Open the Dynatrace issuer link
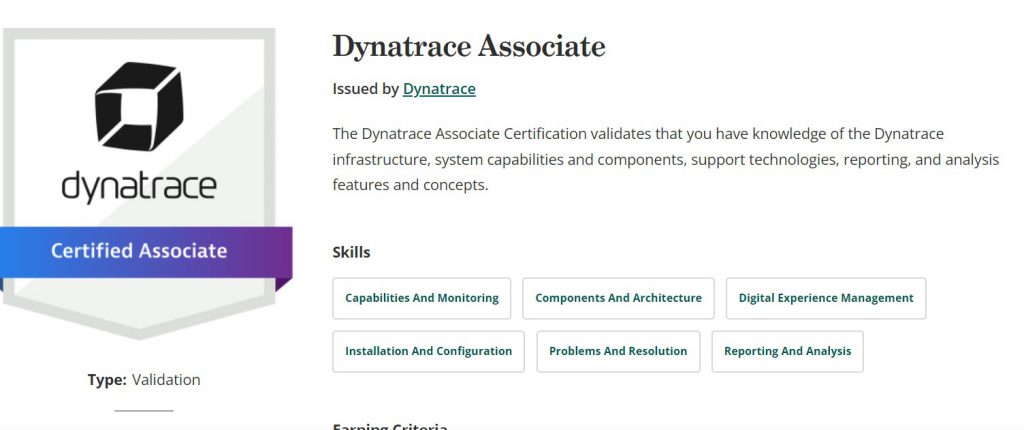 tap(439, 89)
